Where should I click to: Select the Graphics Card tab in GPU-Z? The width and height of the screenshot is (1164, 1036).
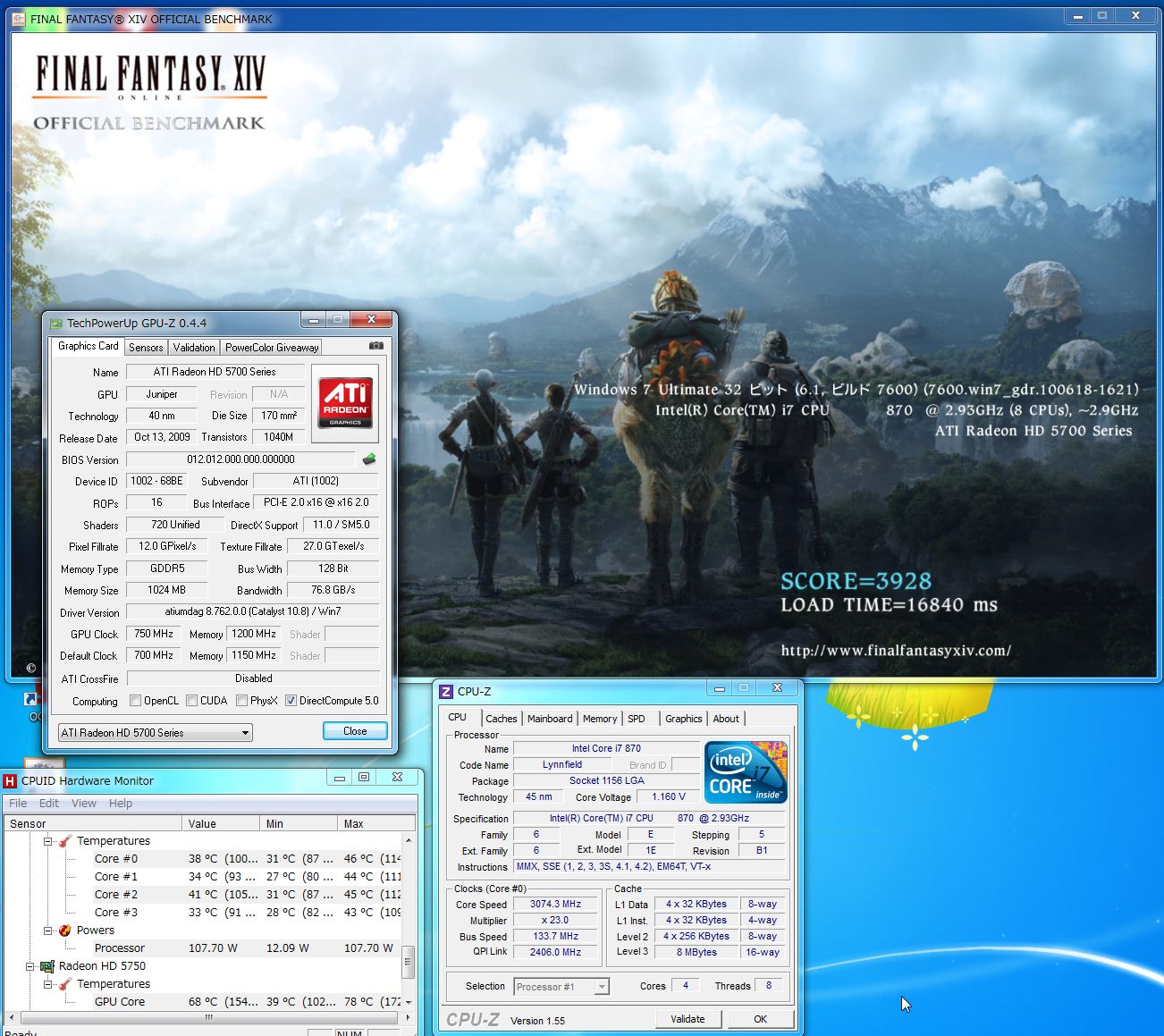point(88,346)
